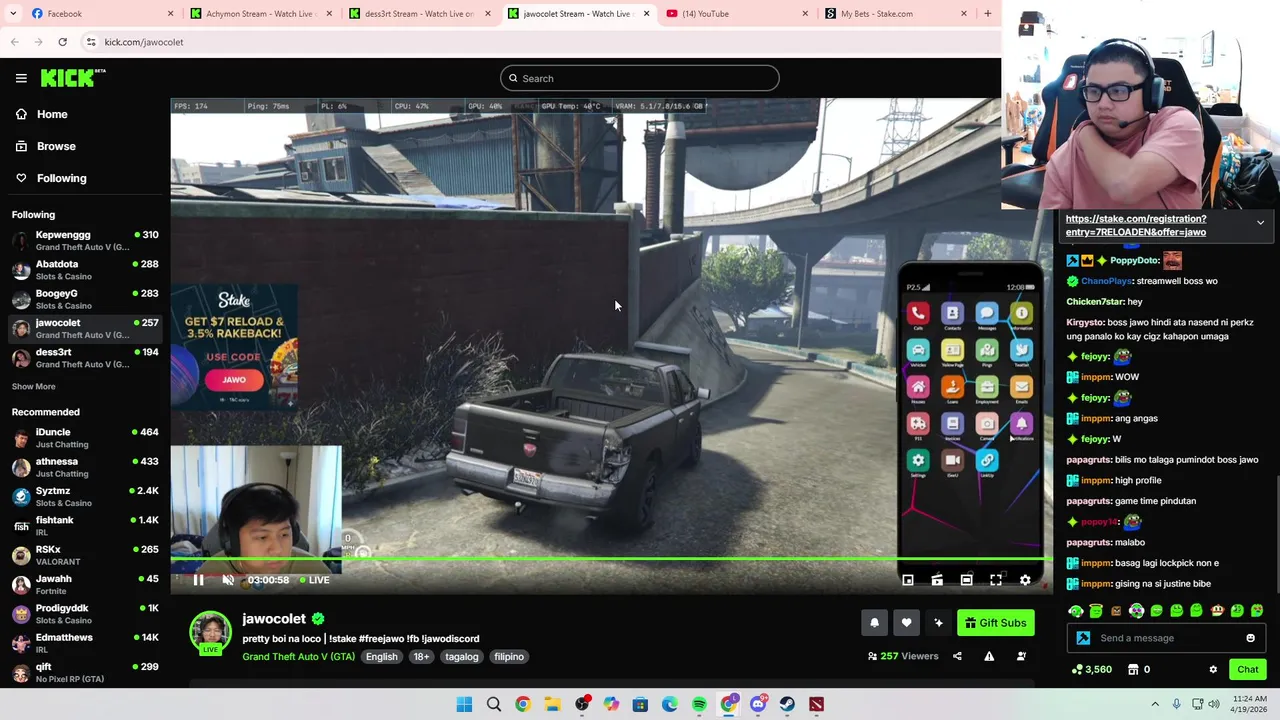Toggle theater mode in player
This screenshot has height=720, width=1280.
click(x=966, y=580)
